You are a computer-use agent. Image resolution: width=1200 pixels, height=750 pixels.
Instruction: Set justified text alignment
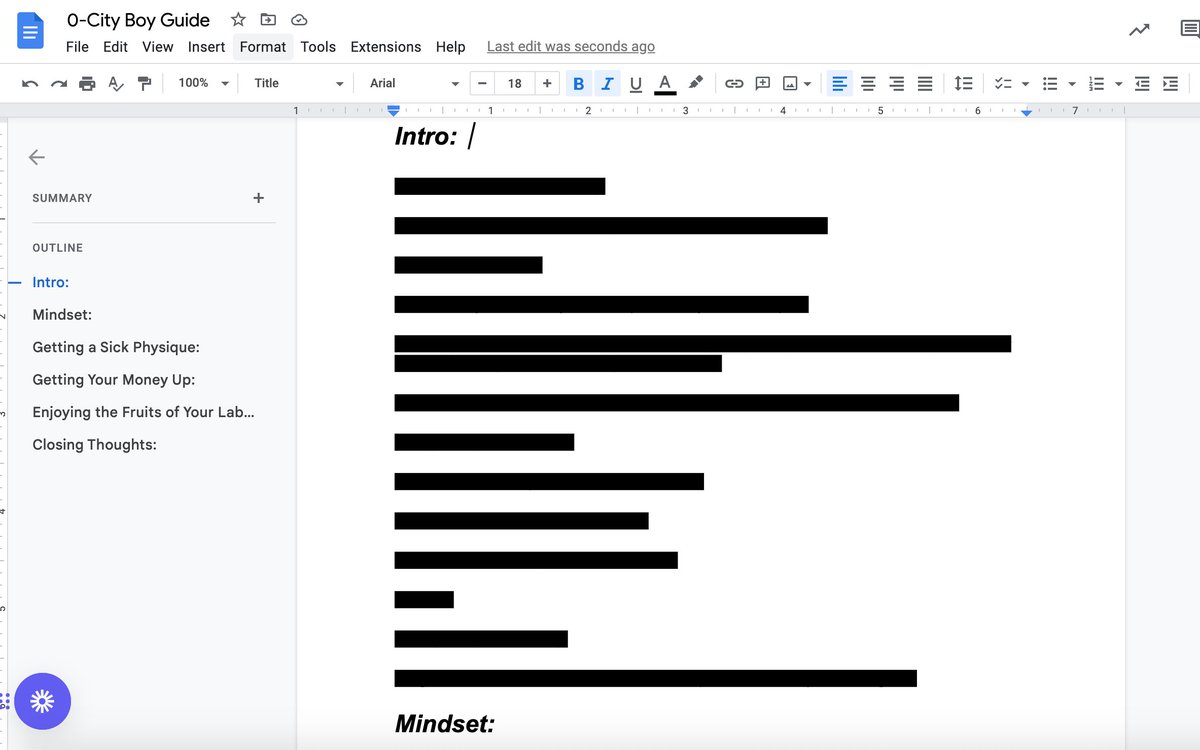coord(925,83)
